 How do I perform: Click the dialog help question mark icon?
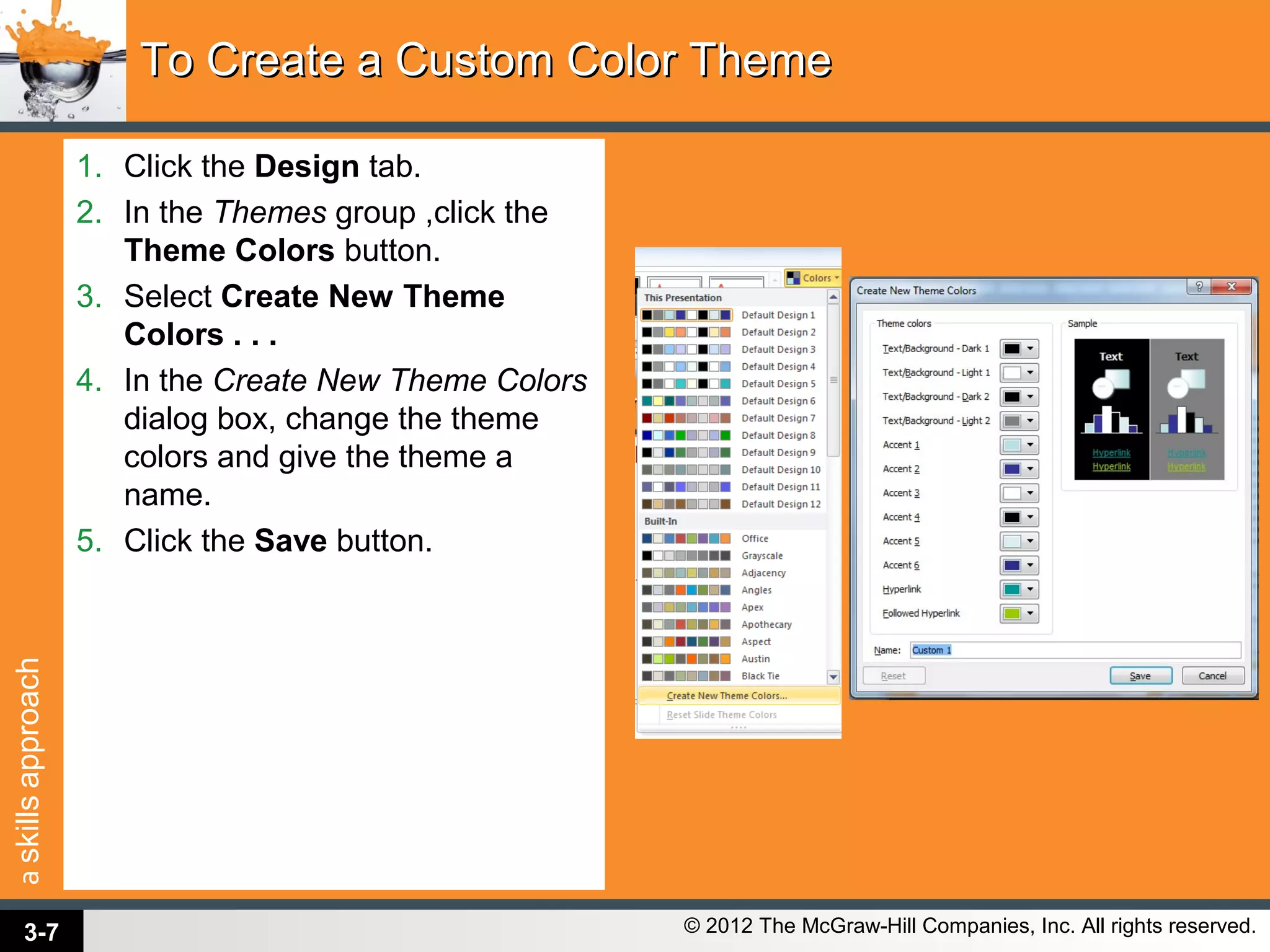pyautogui.click(x=1199, y=286)
